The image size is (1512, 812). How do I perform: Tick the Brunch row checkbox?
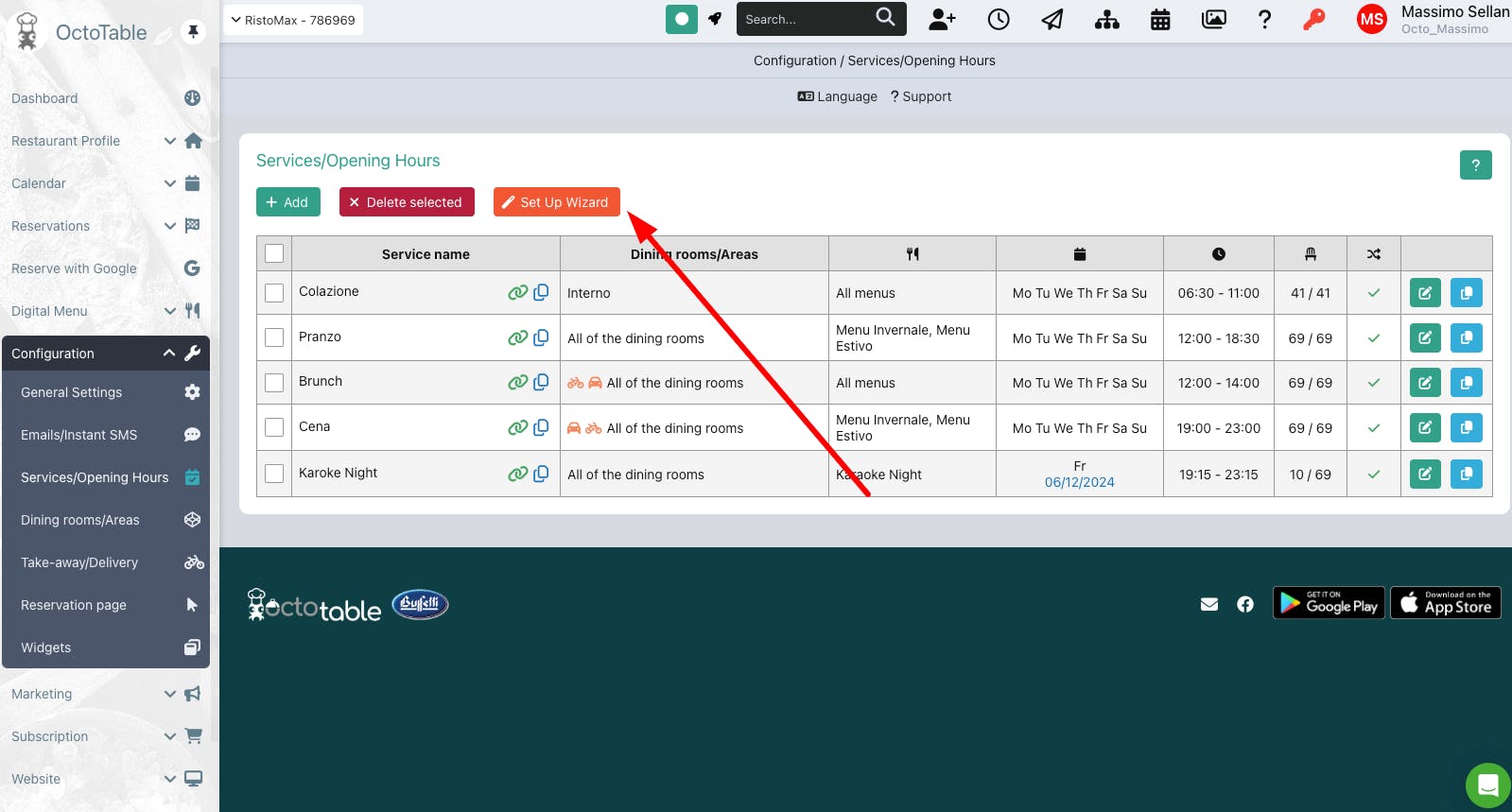tap(274, 383)
